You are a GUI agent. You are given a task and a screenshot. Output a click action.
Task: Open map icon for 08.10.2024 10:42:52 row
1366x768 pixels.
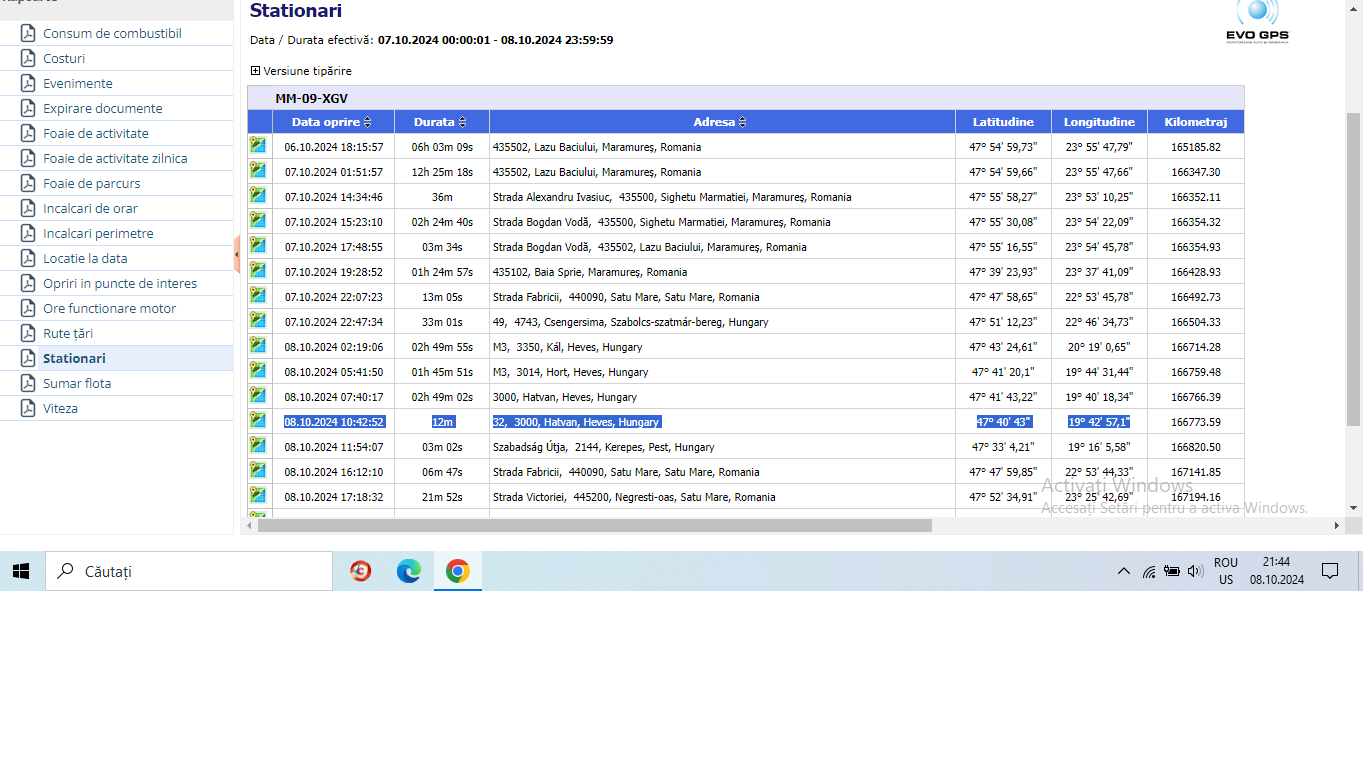click(x=258, y=420)
